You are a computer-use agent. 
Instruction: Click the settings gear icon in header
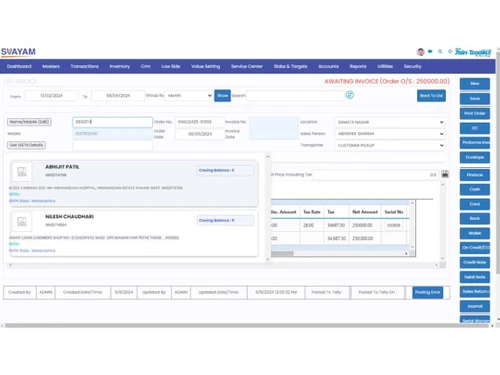coord(450,51)
